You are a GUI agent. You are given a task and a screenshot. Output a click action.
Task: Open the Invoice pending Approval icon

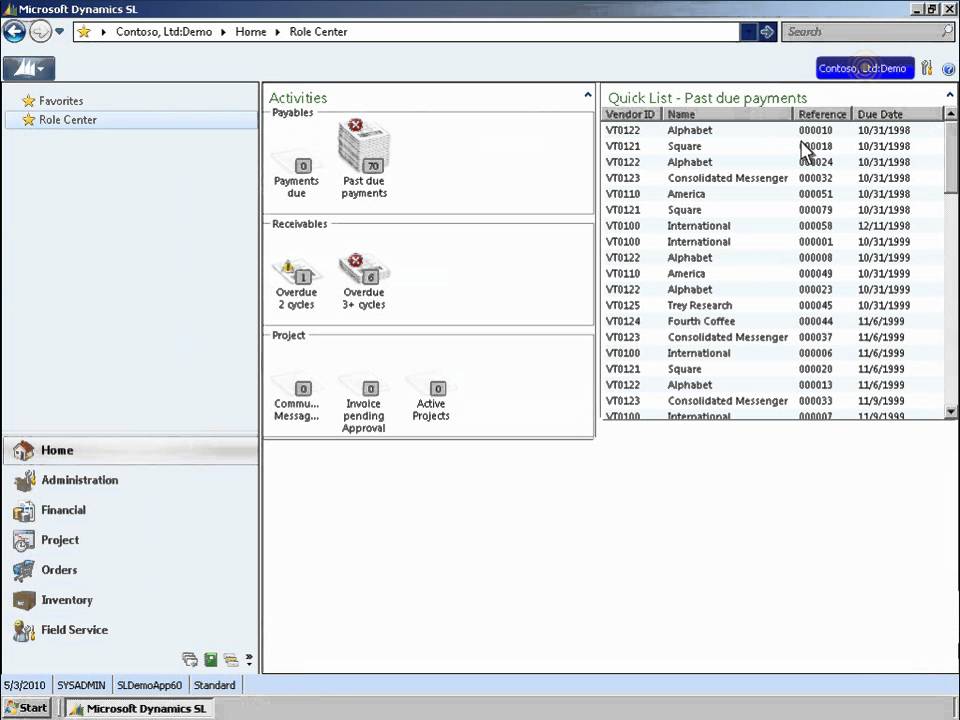(x=364, y=403)
